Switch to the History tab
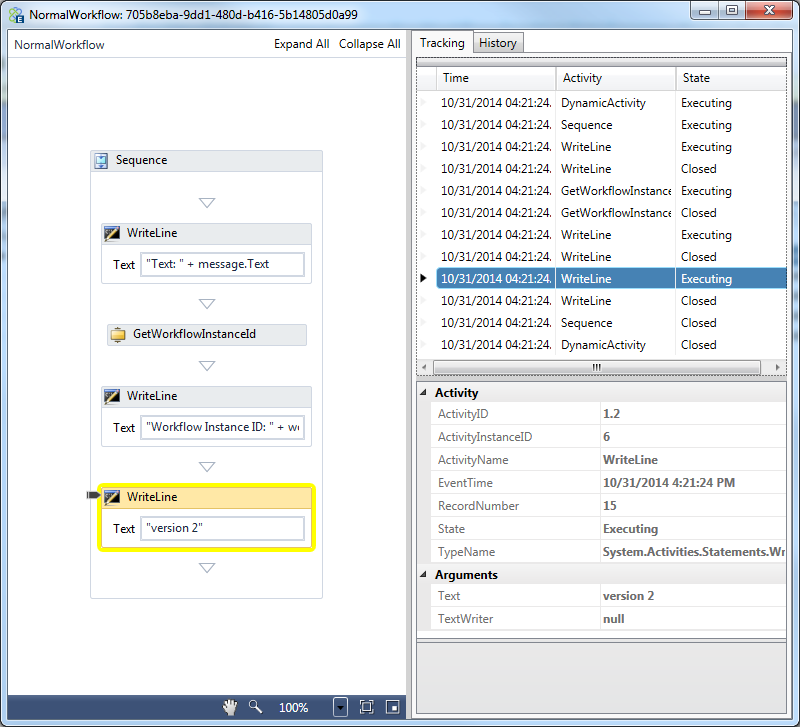The image size is (800, 727). (x=497, y=43)
